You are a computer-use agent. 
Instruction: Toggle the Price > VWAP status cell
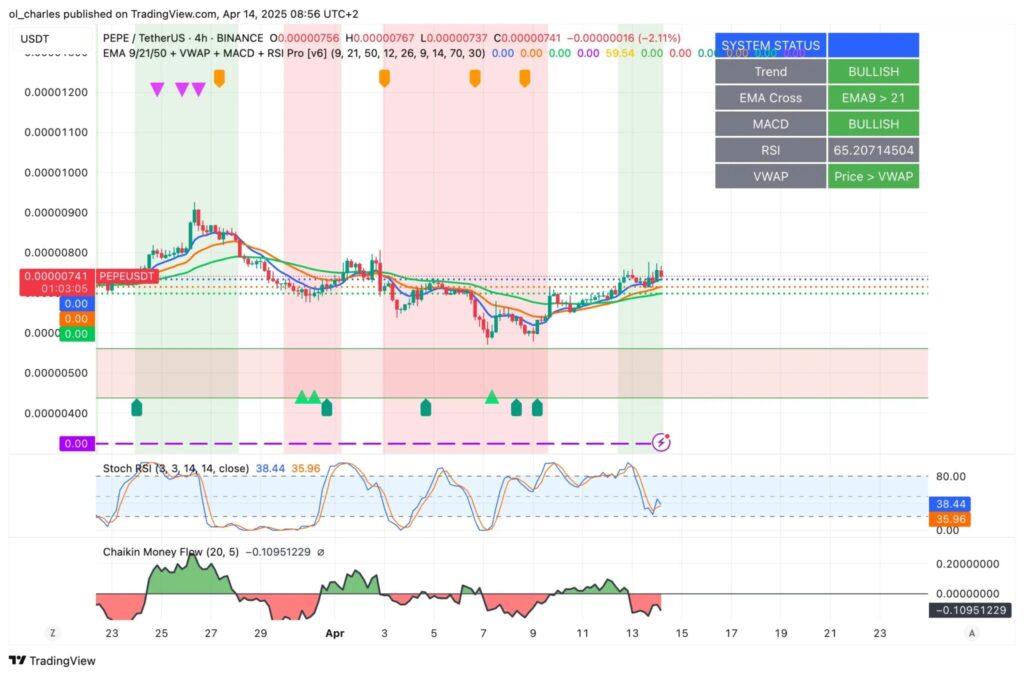click(x=873, y=176)
